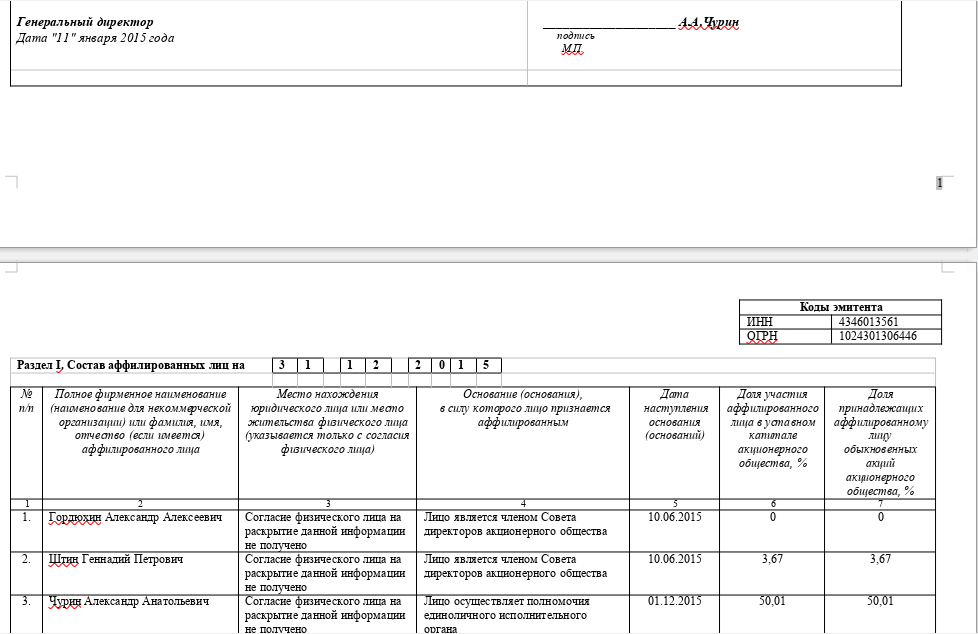This screenshot has height=634, width=978.
Task: Click the date box containing digit '0'
Action: coord(441,365)
